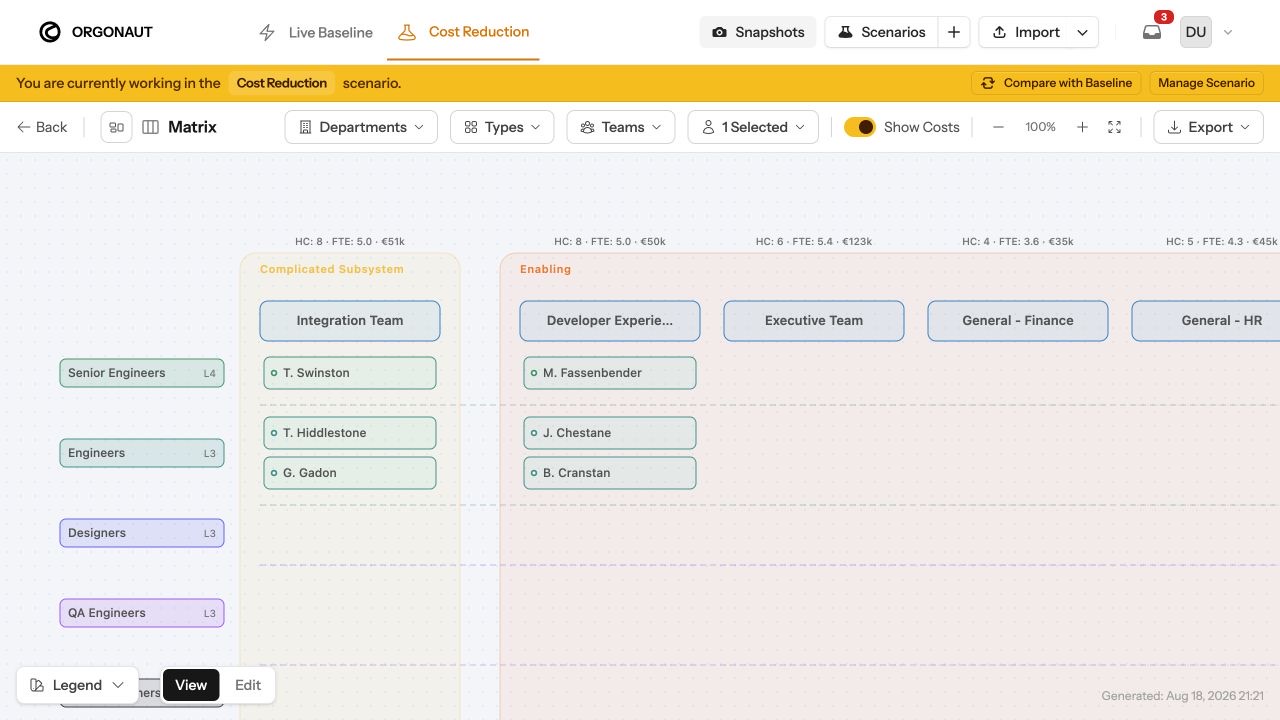The image size is (1280, 720).
Task: Open B. Cranstan person card
Action: [610, 473]
